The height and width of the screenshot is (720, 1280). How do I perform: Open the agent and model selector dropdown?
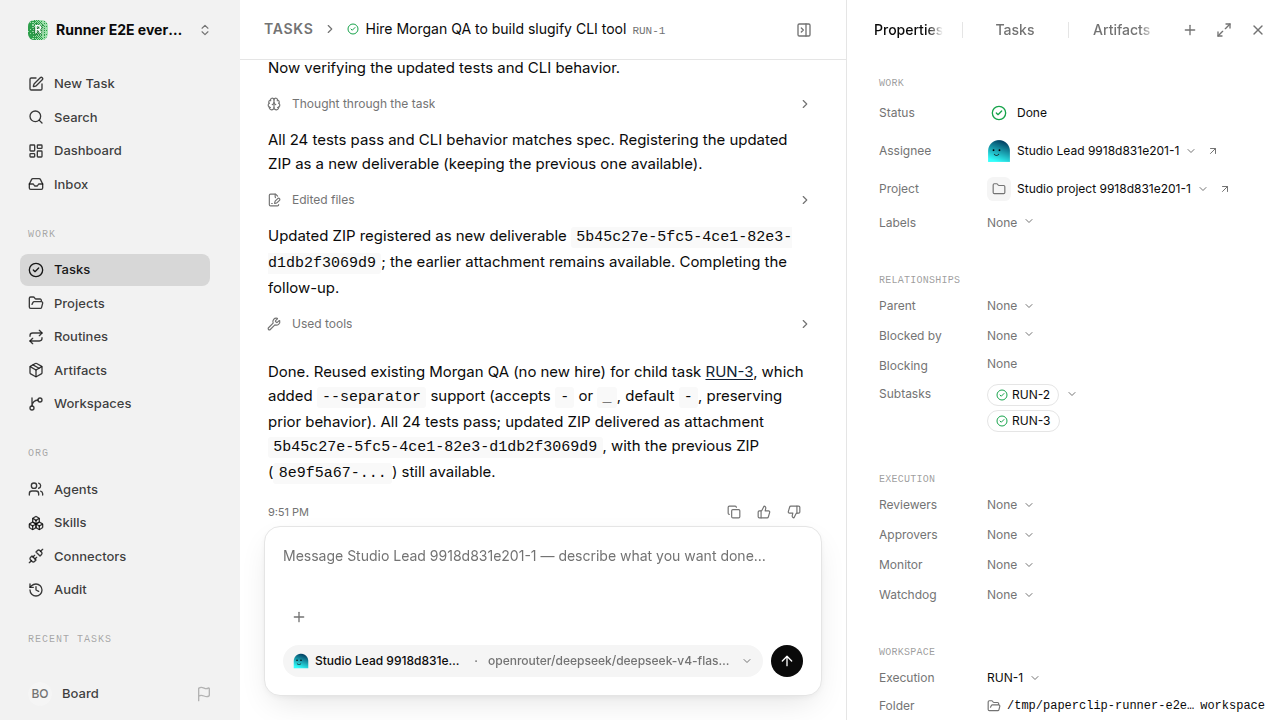point(523,661)
